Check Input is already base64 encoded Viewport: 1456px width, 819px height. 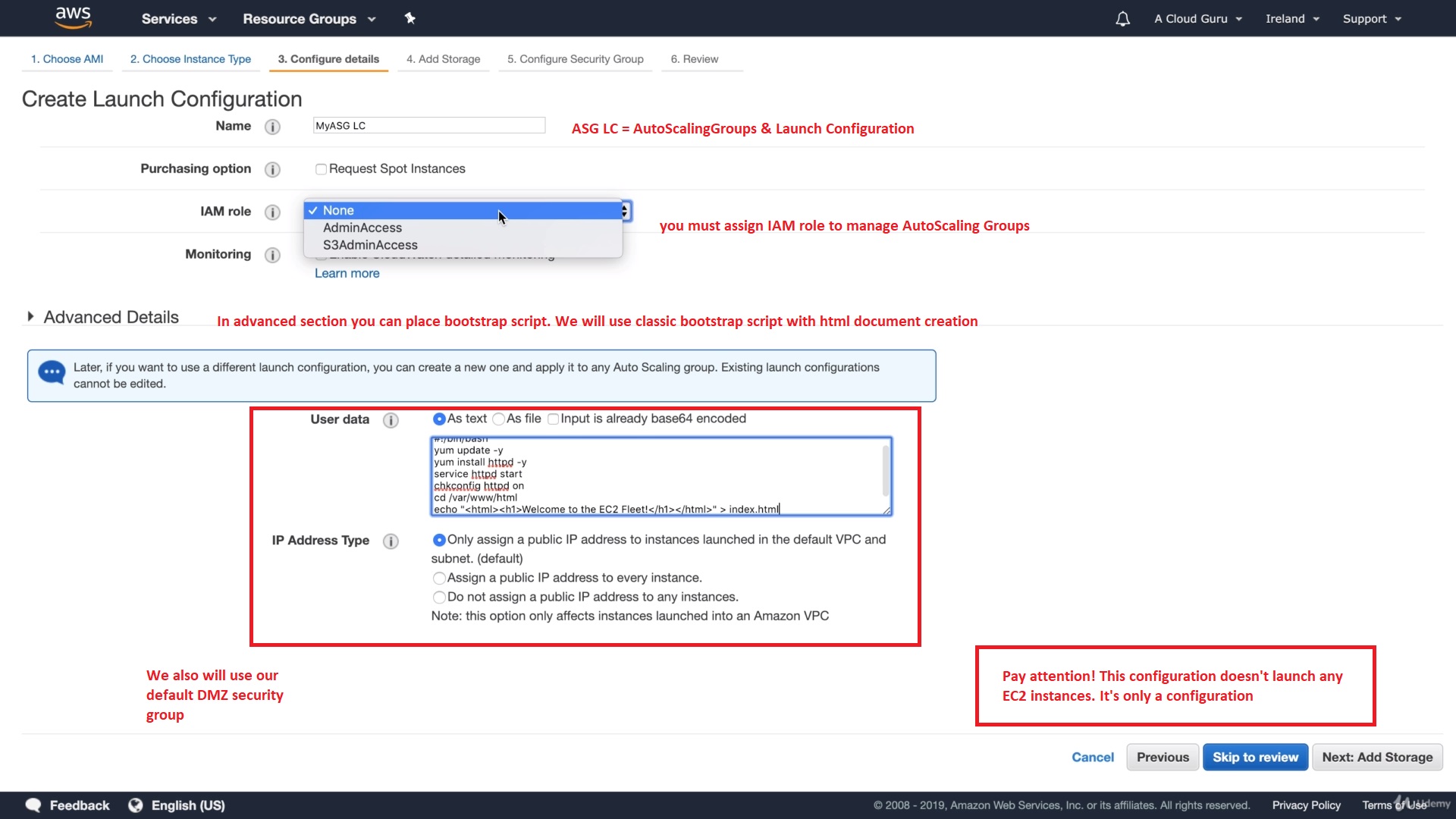coord(553,419)
